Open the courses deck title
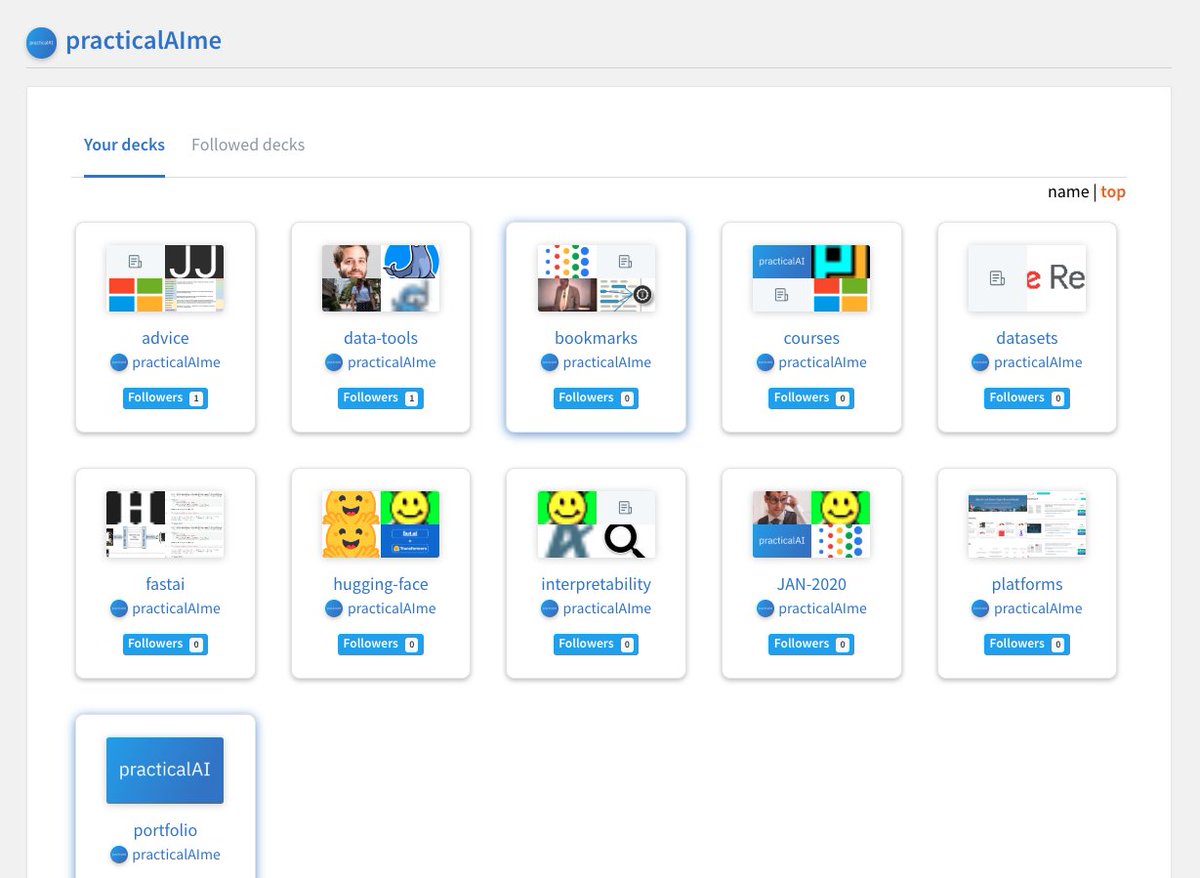This screenshot has width=1200, height=878. pyautogui.click(x=811, y=338)
